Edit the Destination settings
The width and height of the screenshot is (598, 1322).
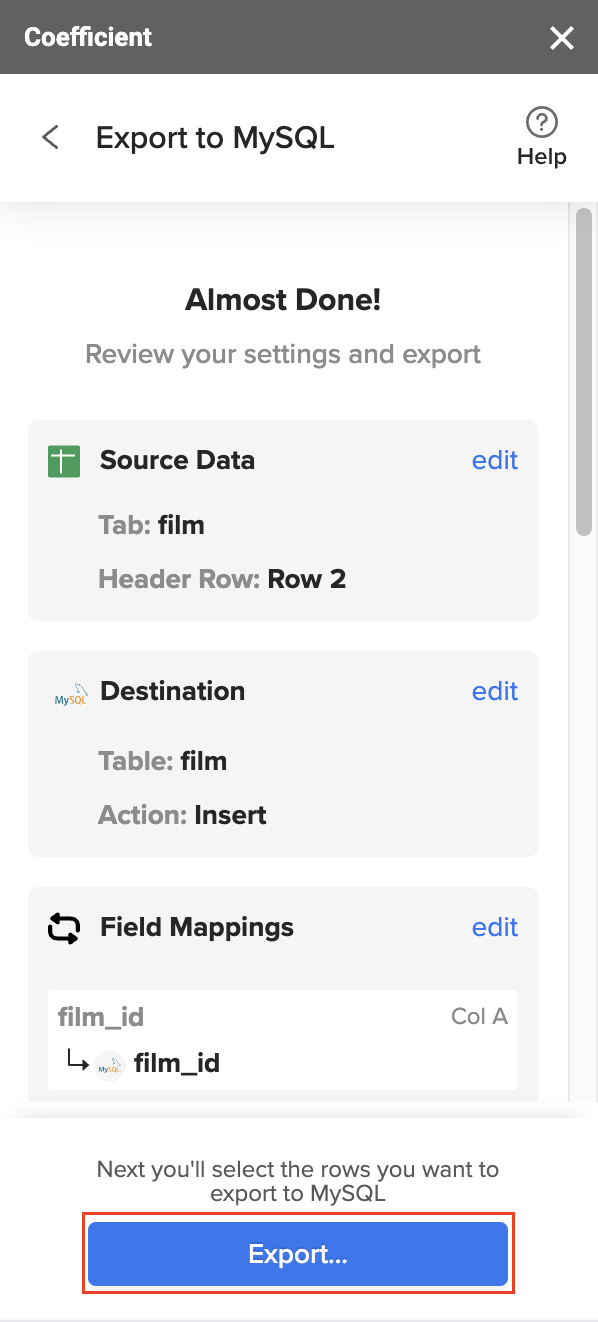point(494,691)
